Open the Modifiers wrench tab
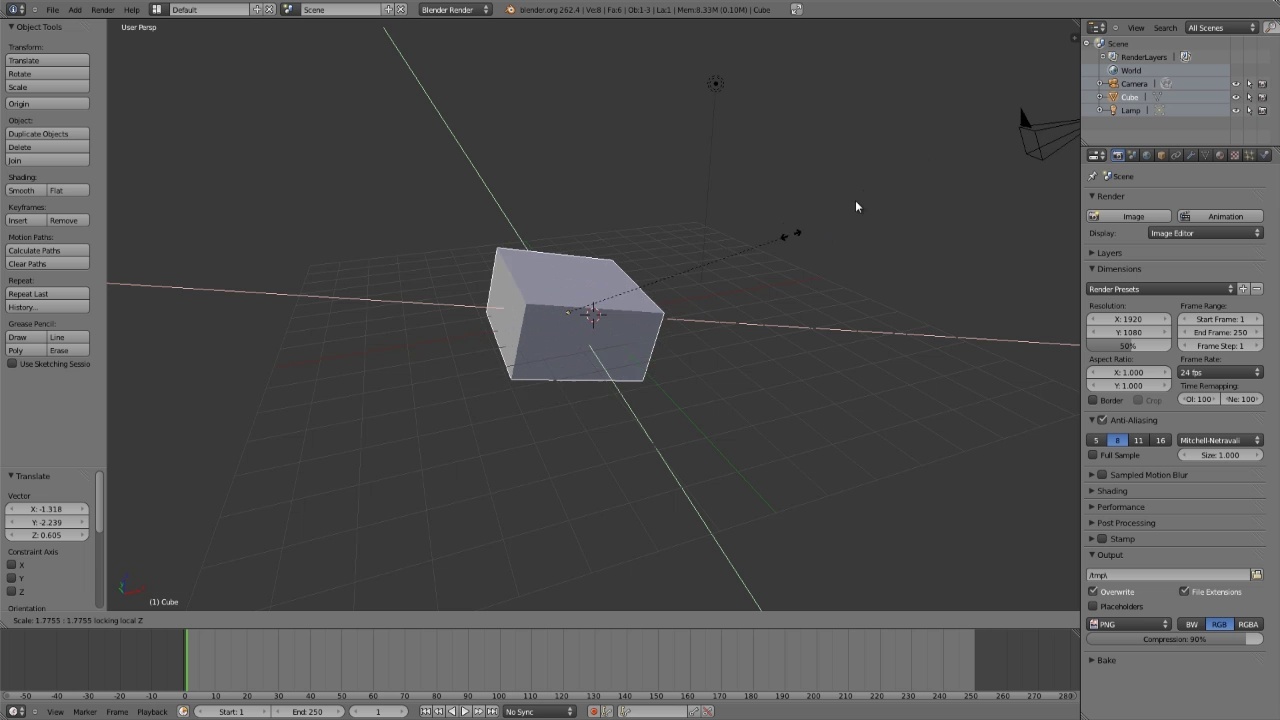Screen dimensions: 1280x720 [1191, 155]
